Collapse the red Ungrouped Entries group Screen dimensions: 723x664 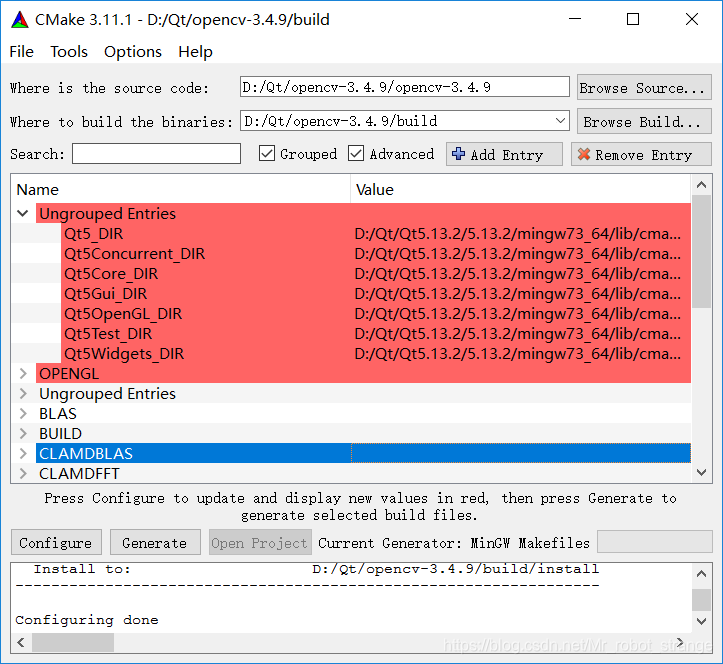[x=23, y=213]
